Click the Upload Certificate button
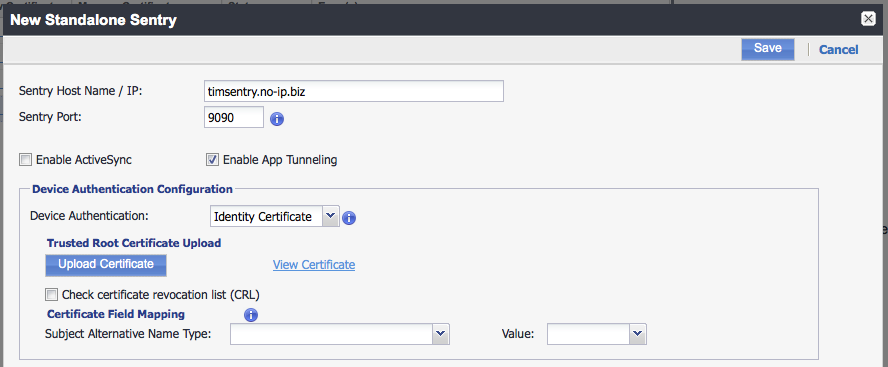Image resolution: width=888 pixels, height=367 pixels. [x=106, y=264]
